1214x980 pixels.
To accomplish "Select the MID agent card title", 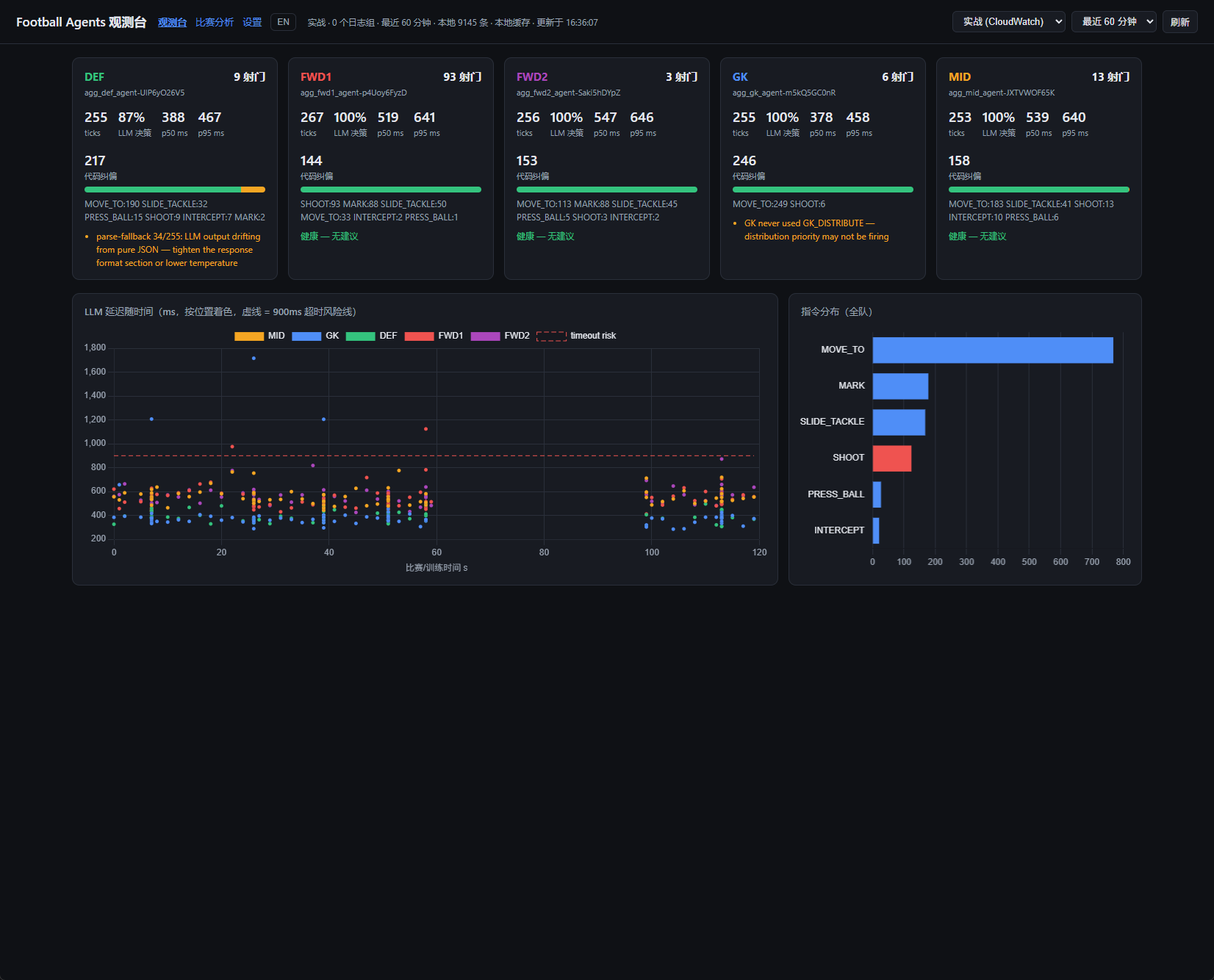I will pyautogui.click(x=960, y=77).
